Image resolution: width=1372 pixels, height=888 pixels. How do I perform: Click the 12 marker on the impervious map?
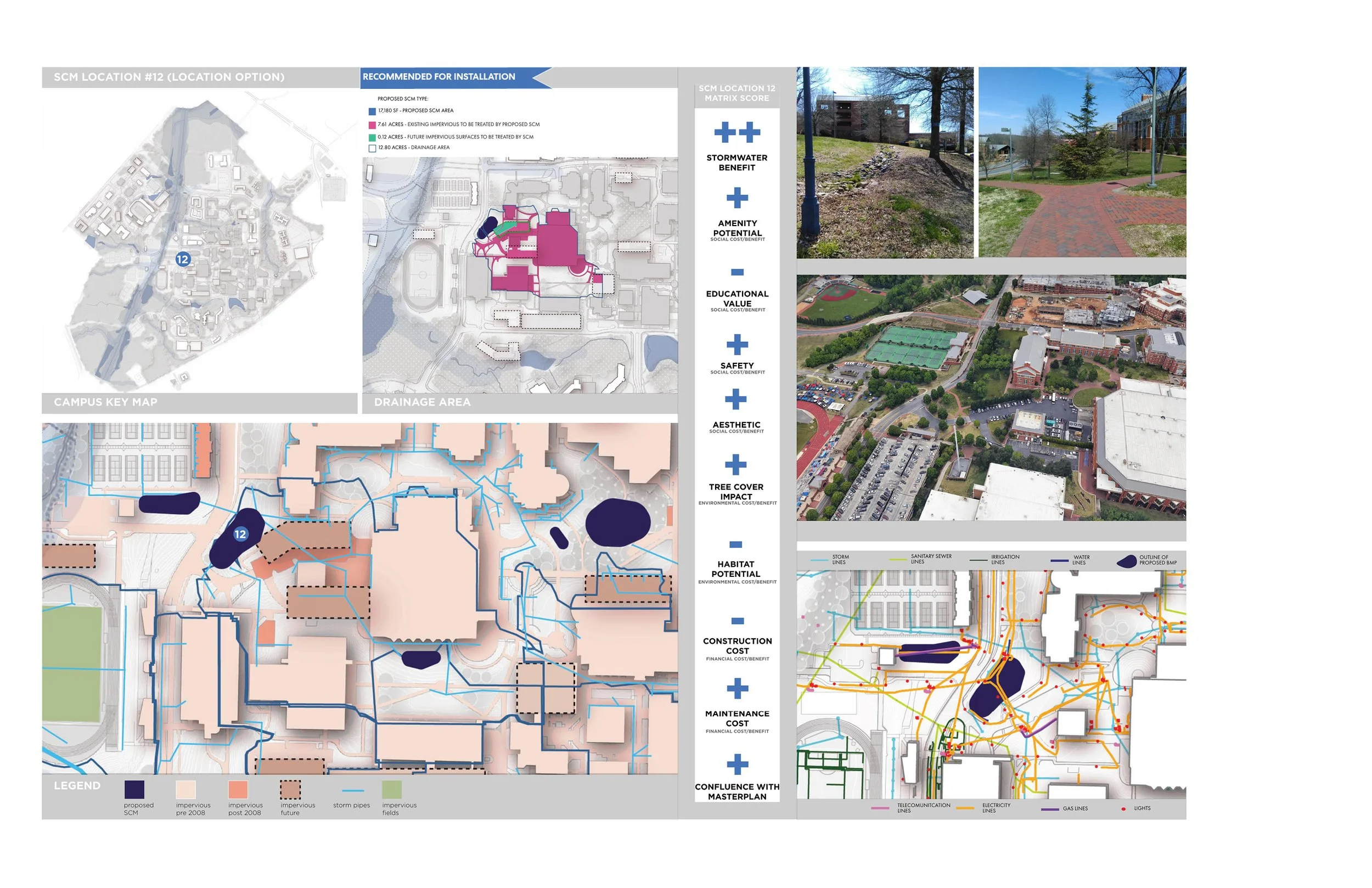pyautogui.click(x=240, y=534)
